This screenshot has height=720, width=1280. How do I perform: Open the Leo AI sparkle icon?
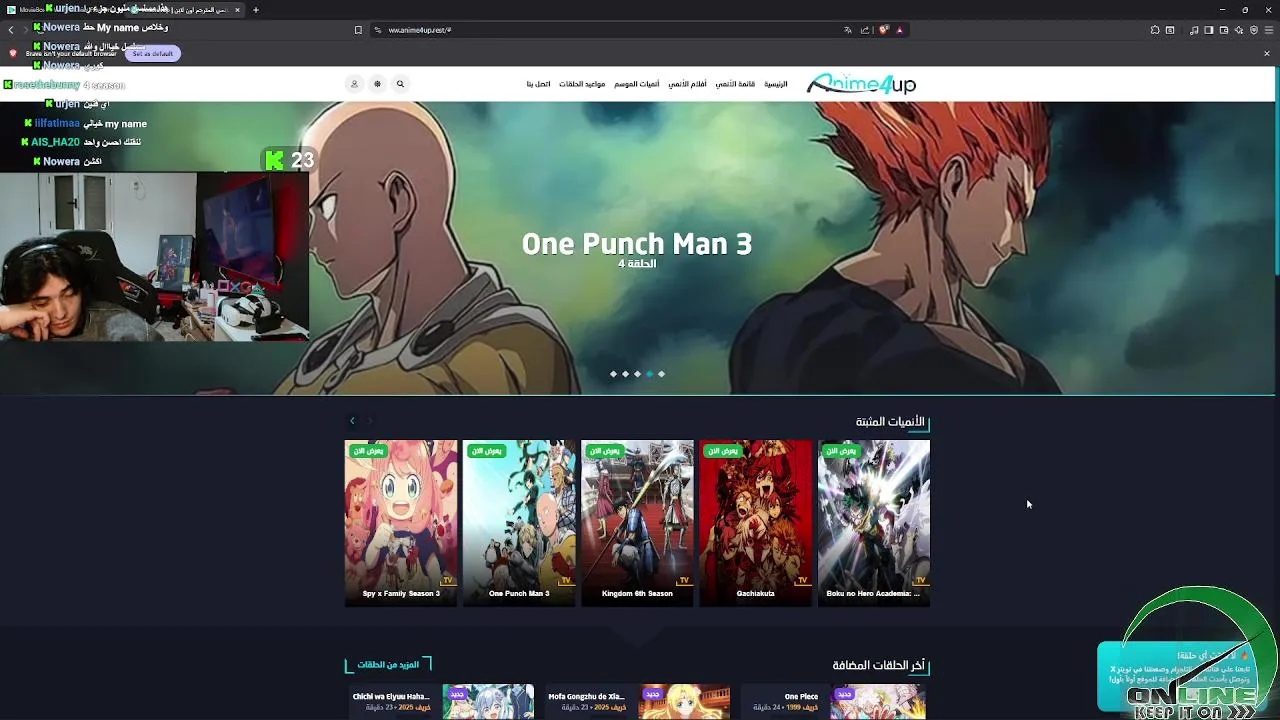tap(1239, 30)
